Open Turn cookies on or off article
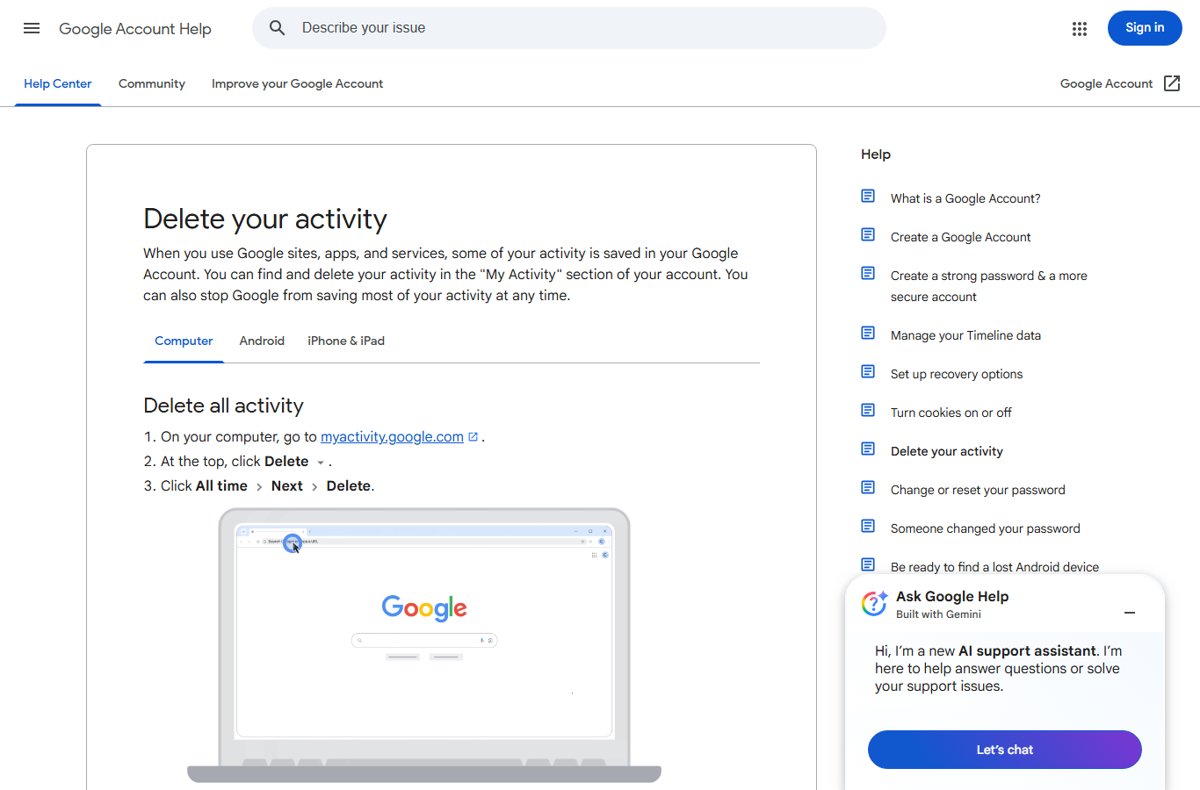This screenshot has height=790, width=1200. point(951,412)
